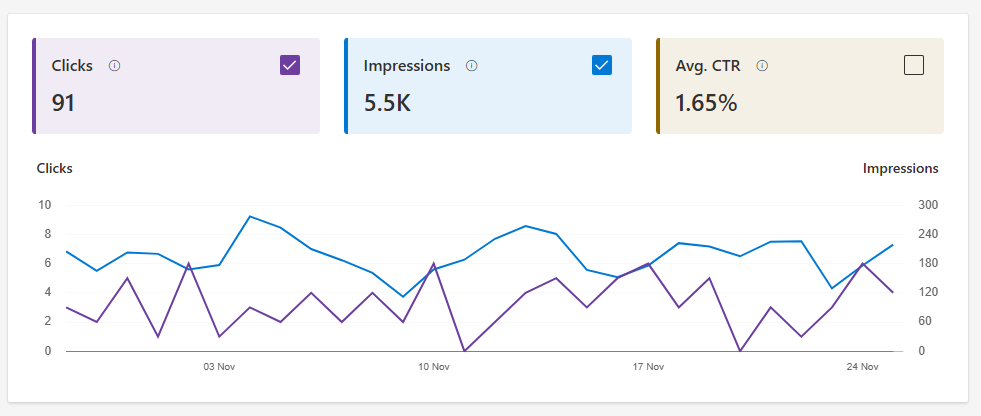981x416 pixels.
Task: Select the 10 Nov date marker
Action: (434, 367)
